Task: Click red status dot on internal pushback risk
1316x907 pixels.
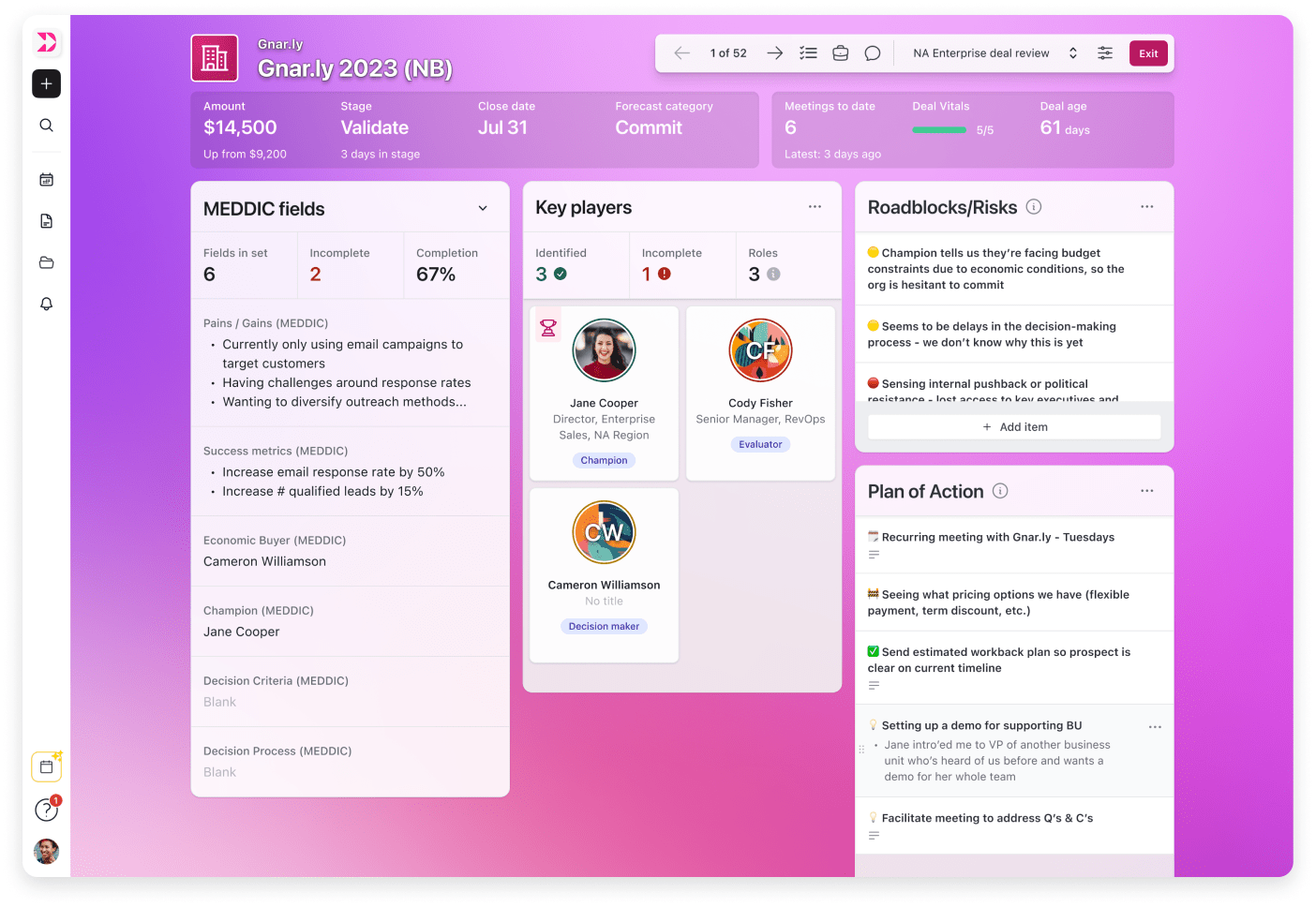Action: point(873,383)
